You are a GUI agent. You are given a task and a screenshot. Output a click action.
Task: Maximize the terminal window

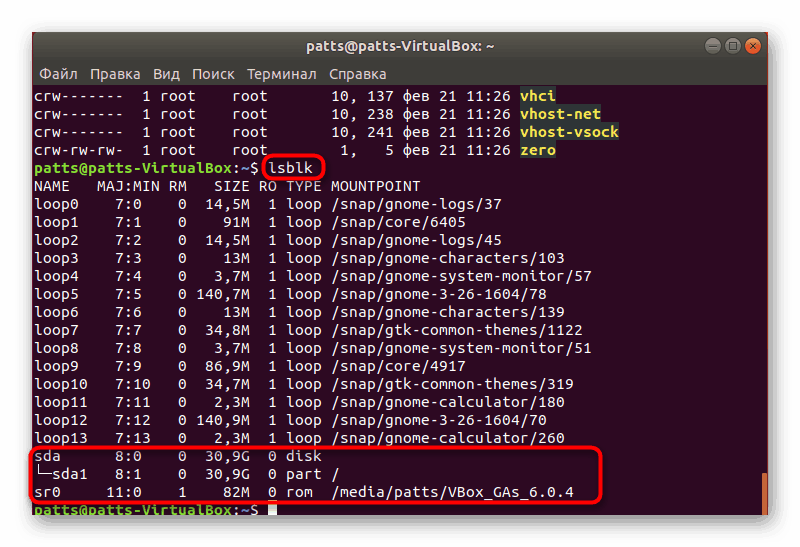(733, 46)
